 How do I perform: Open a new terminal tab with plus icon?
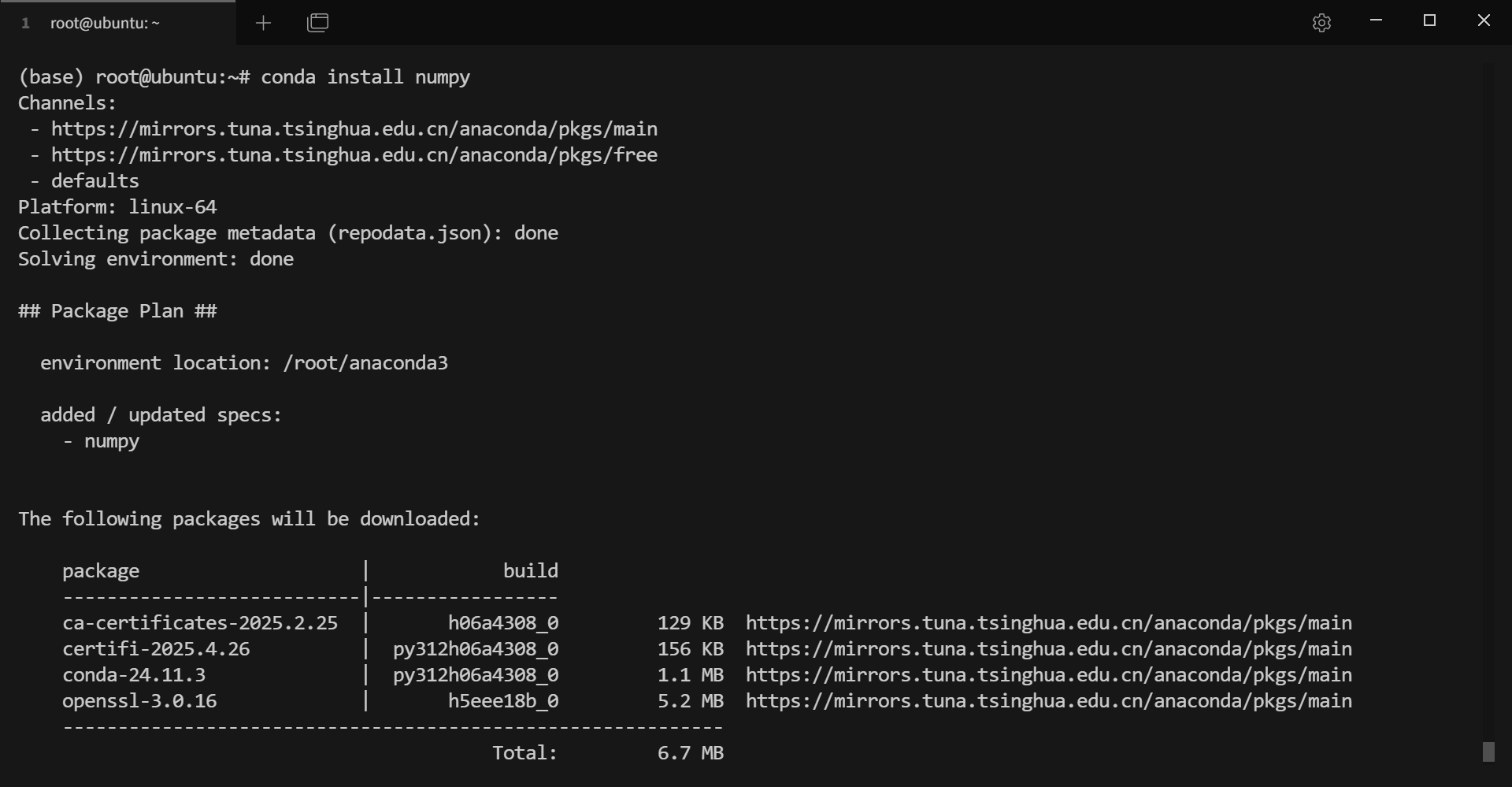click(263, 23)
